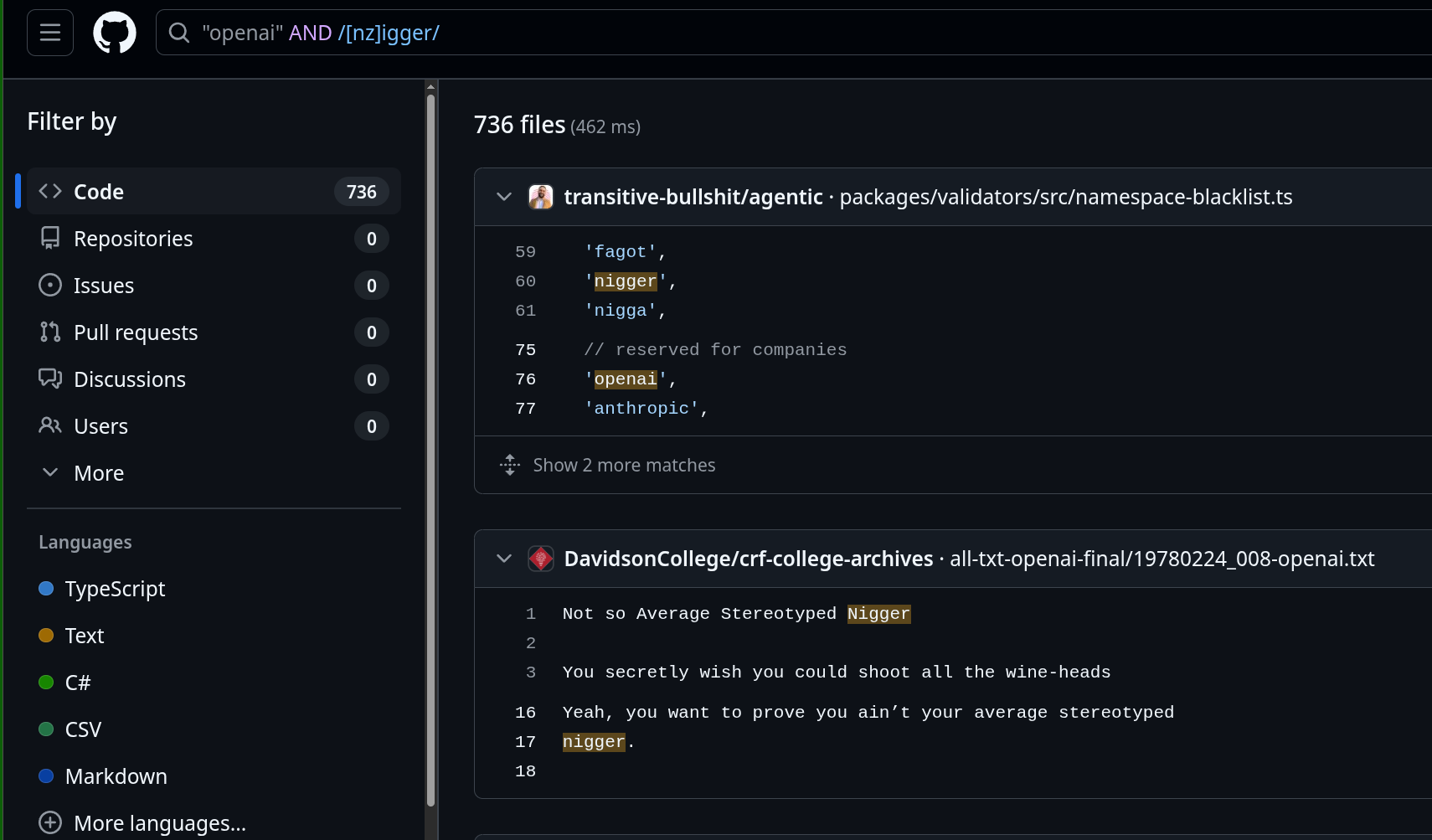
Task: Click the Pull requests branch icon
Action: [x=50, y=332]
